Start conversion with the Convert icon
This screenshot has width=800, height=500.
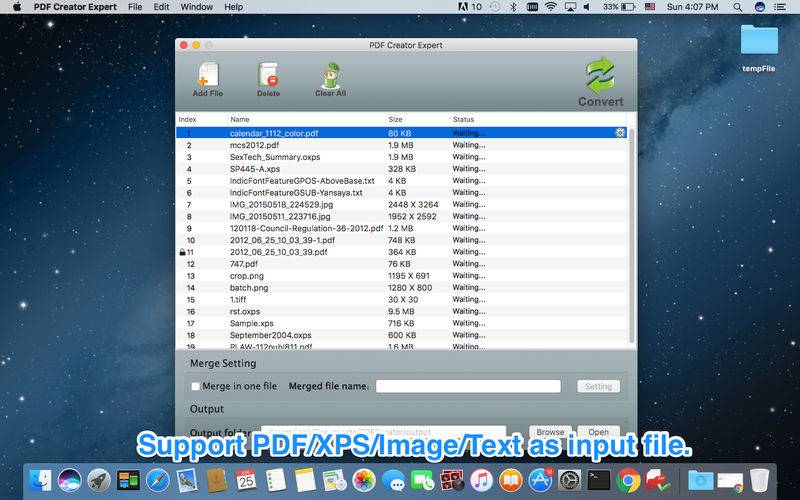click(601, 75)
